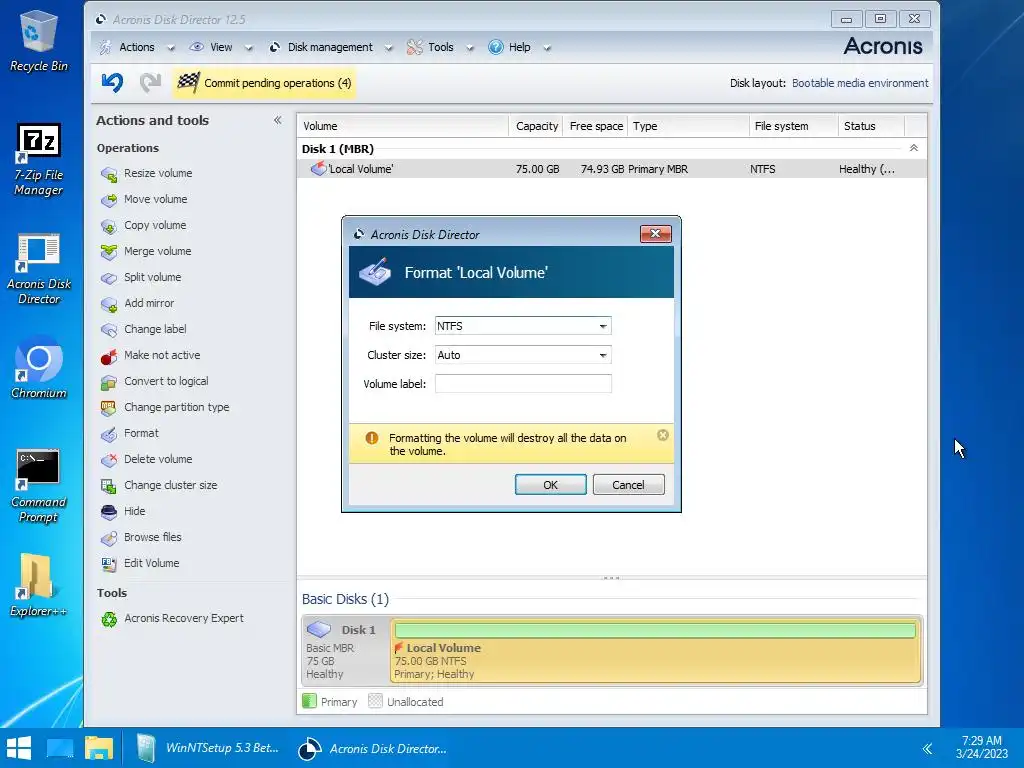The width and height of the screenshot is (1024, 768).
Task: Click the Acronis Disk Director taskbar item
Action: [373, 748]
